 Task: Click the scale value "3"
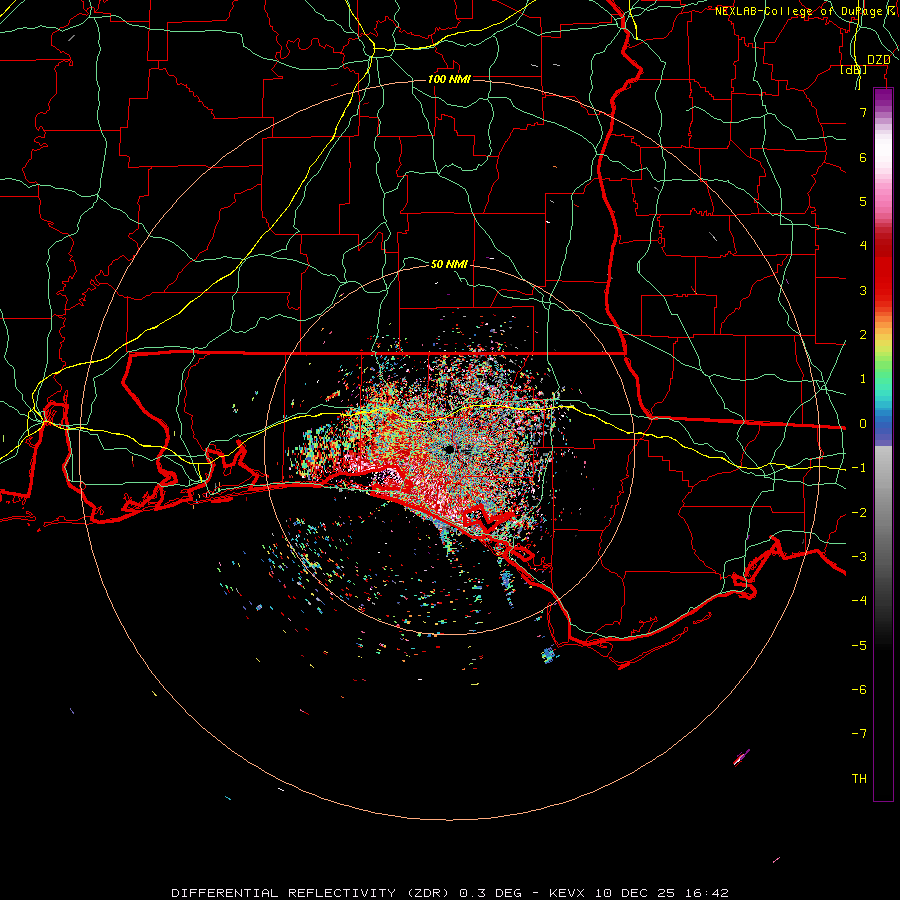[863, 290]
